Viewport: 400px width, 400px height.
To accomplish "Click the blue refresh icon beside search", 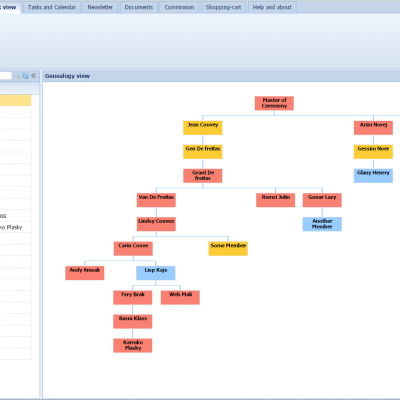I will point(25,76).
